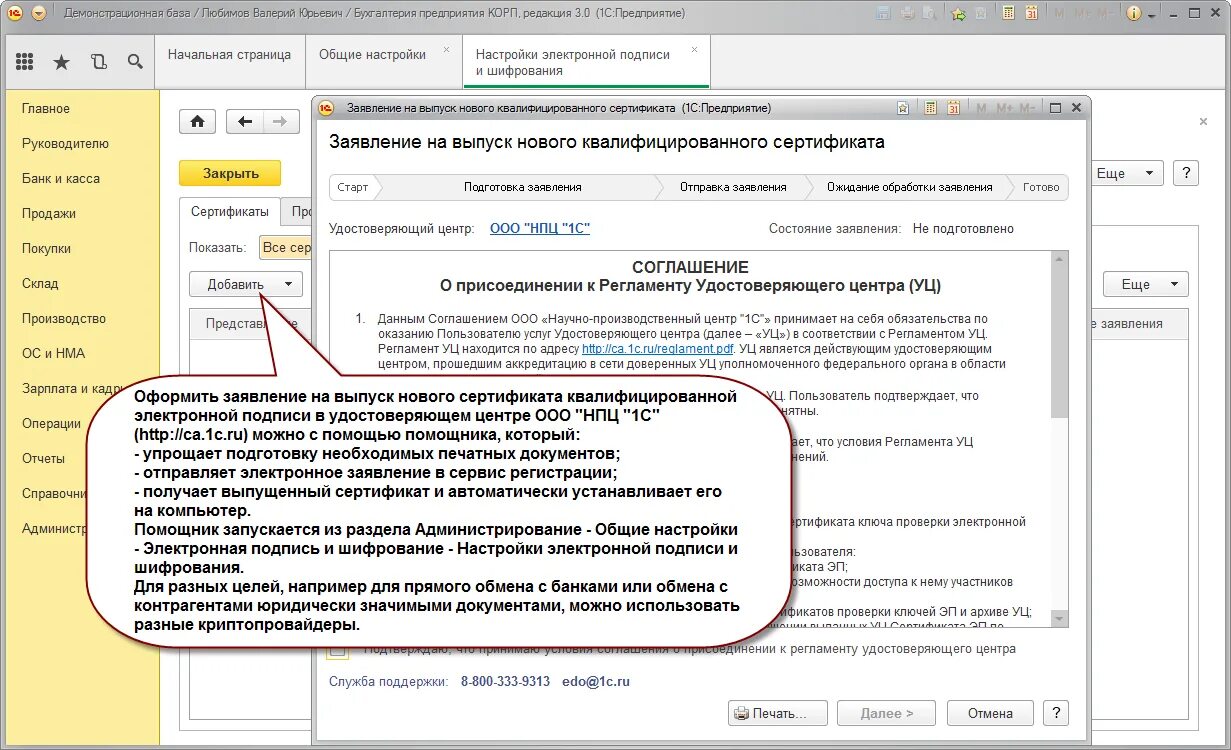Click the Далее > button

point(887,713)
